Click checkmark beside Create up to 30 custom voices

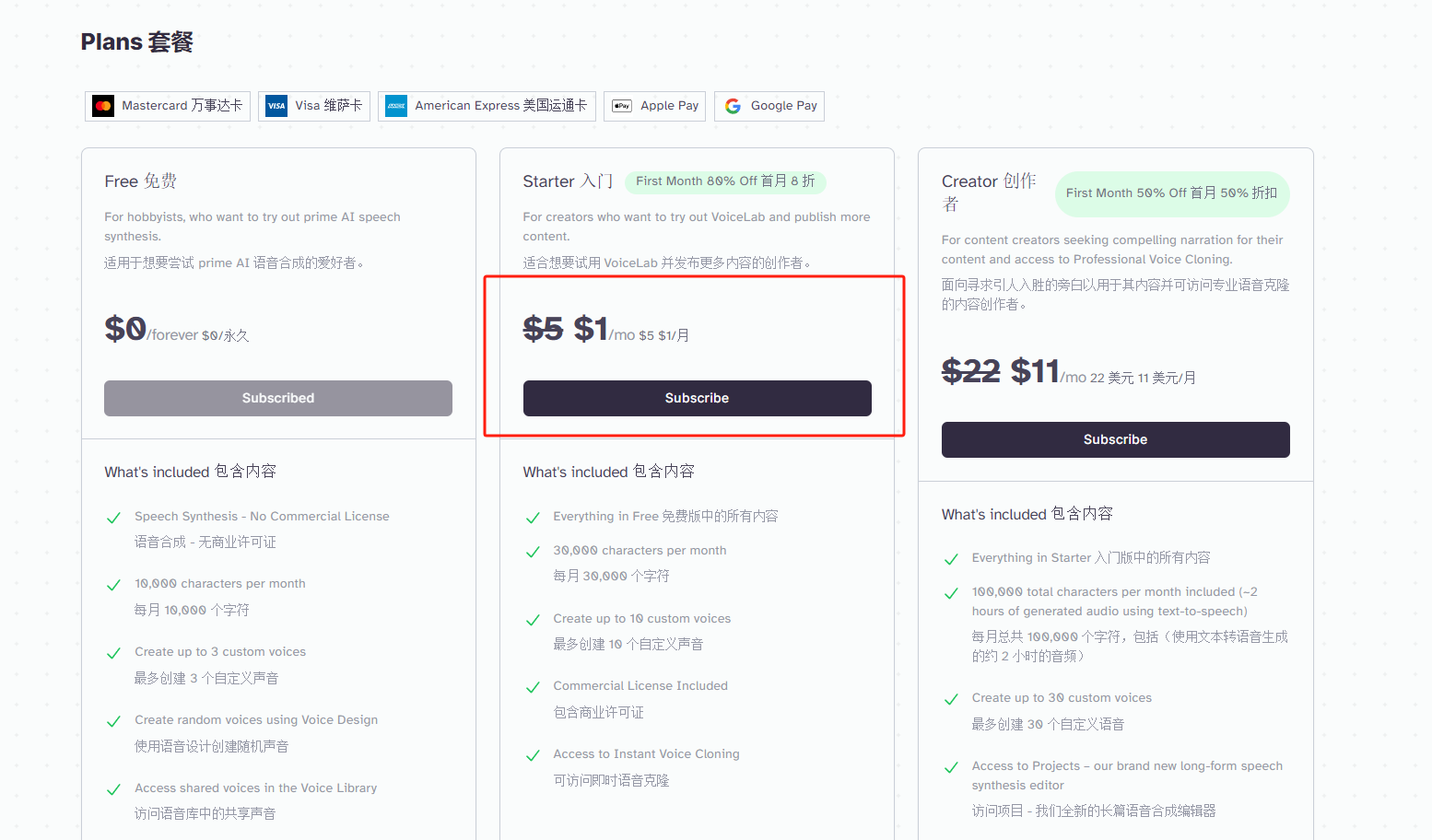click(x=951, y=699)
